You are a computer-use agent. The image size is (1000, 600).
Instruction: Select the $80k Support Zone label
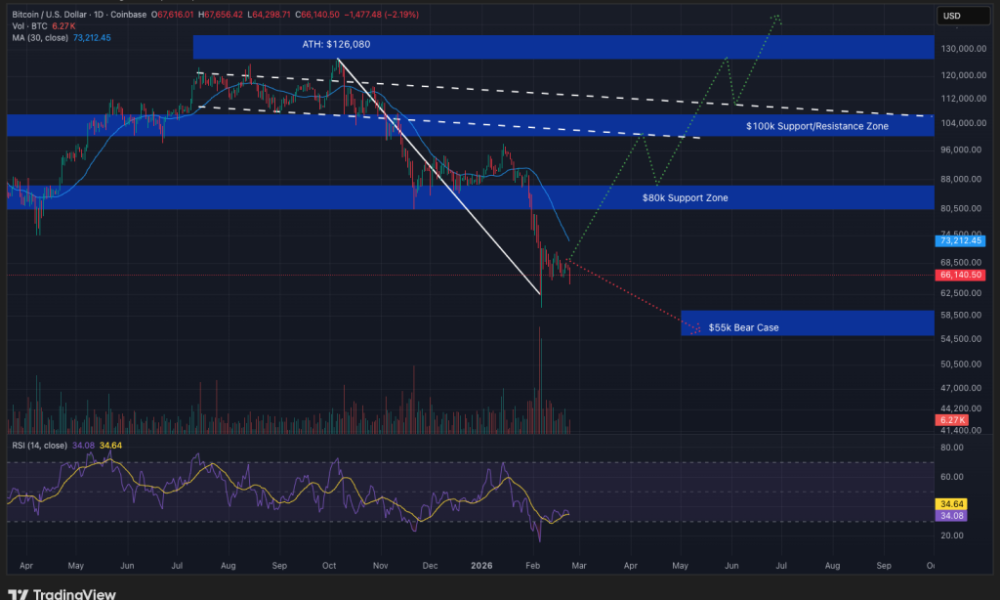click(x=685, y=198)
